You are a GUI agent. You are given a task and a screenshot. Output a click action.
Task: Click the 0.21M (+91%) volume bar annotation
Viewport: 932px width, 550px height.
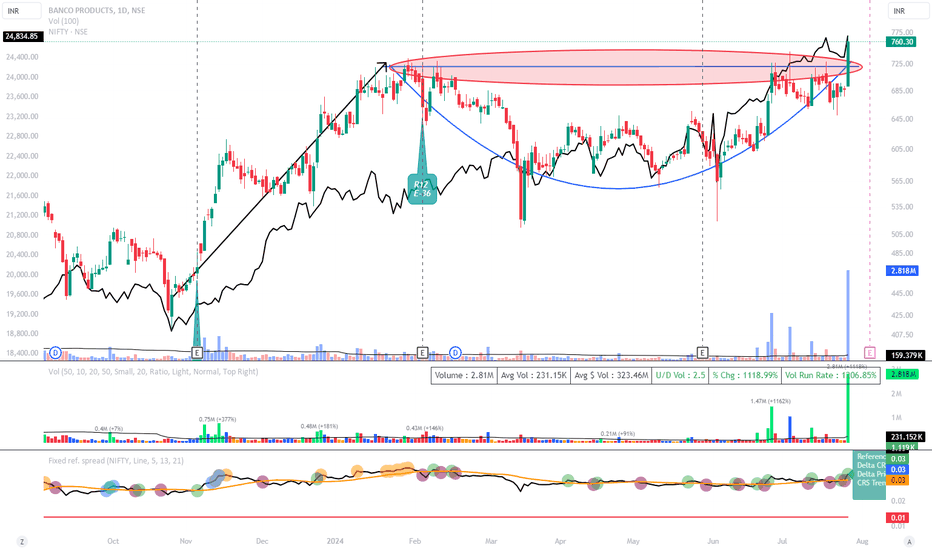point(618,433)
